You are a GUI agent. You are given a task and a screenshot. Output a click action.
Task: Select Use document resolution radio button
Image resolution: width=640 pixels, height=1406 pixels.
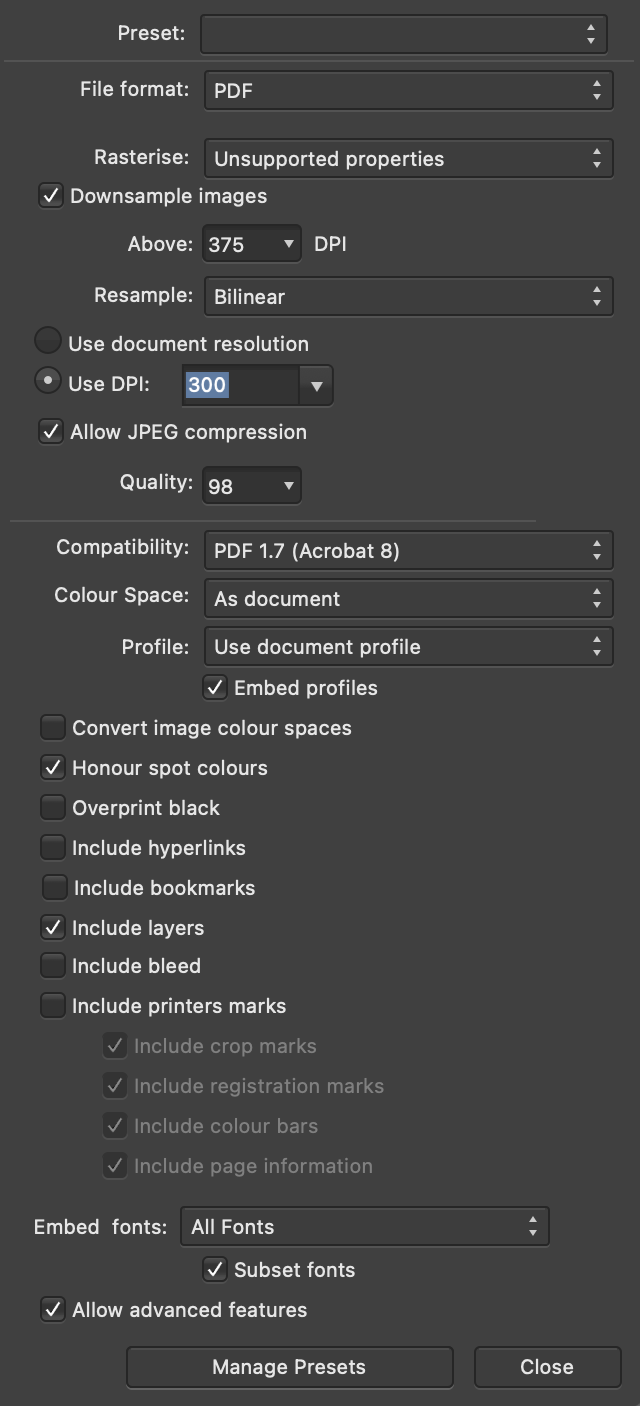click(48, 341)
